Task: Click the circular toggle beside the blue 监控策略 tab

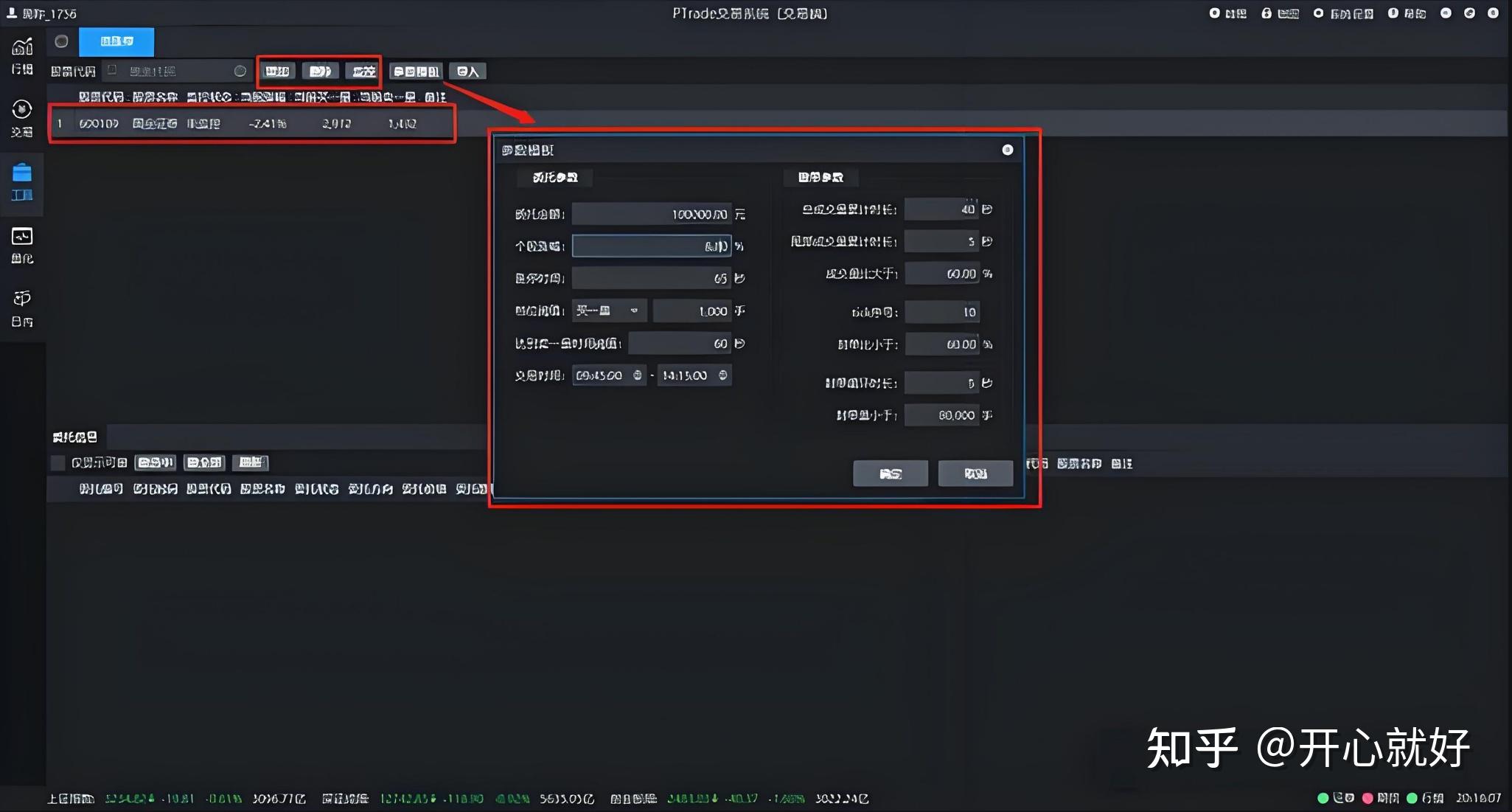Action: click(x=62, y=41)
